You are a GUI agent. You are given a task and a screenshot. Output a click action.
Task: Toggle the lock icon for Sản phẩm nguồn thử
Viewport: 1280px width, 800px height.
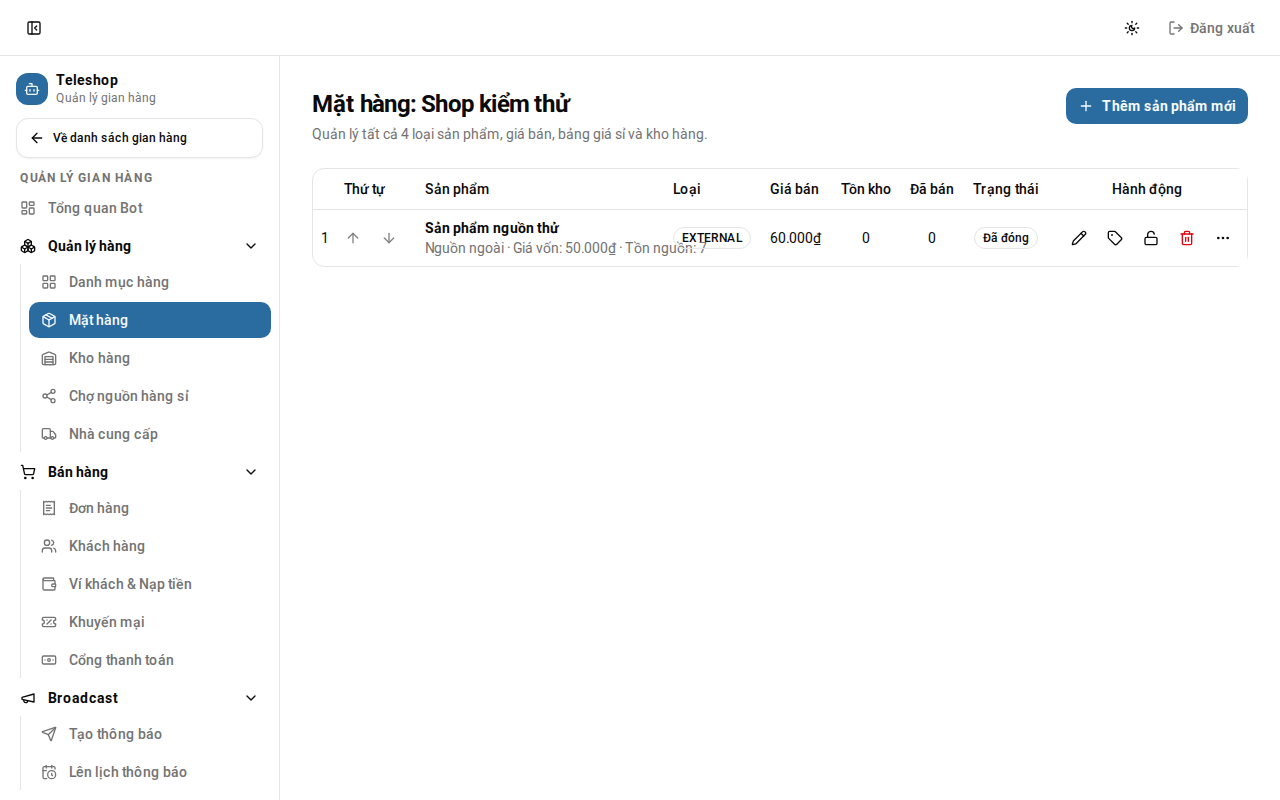tap(1151, 238)
